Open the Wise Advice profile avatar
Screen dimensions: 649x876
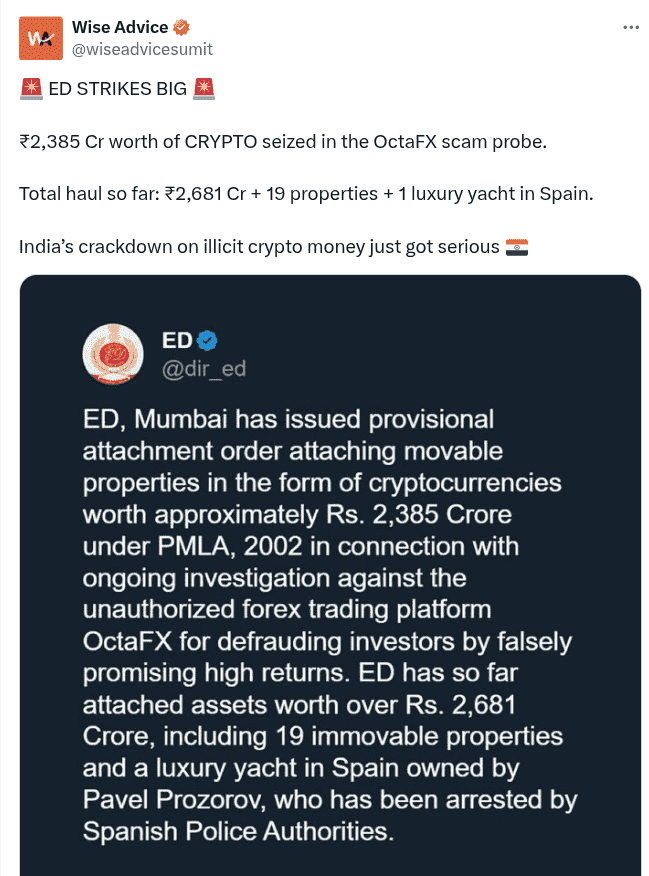40,38
